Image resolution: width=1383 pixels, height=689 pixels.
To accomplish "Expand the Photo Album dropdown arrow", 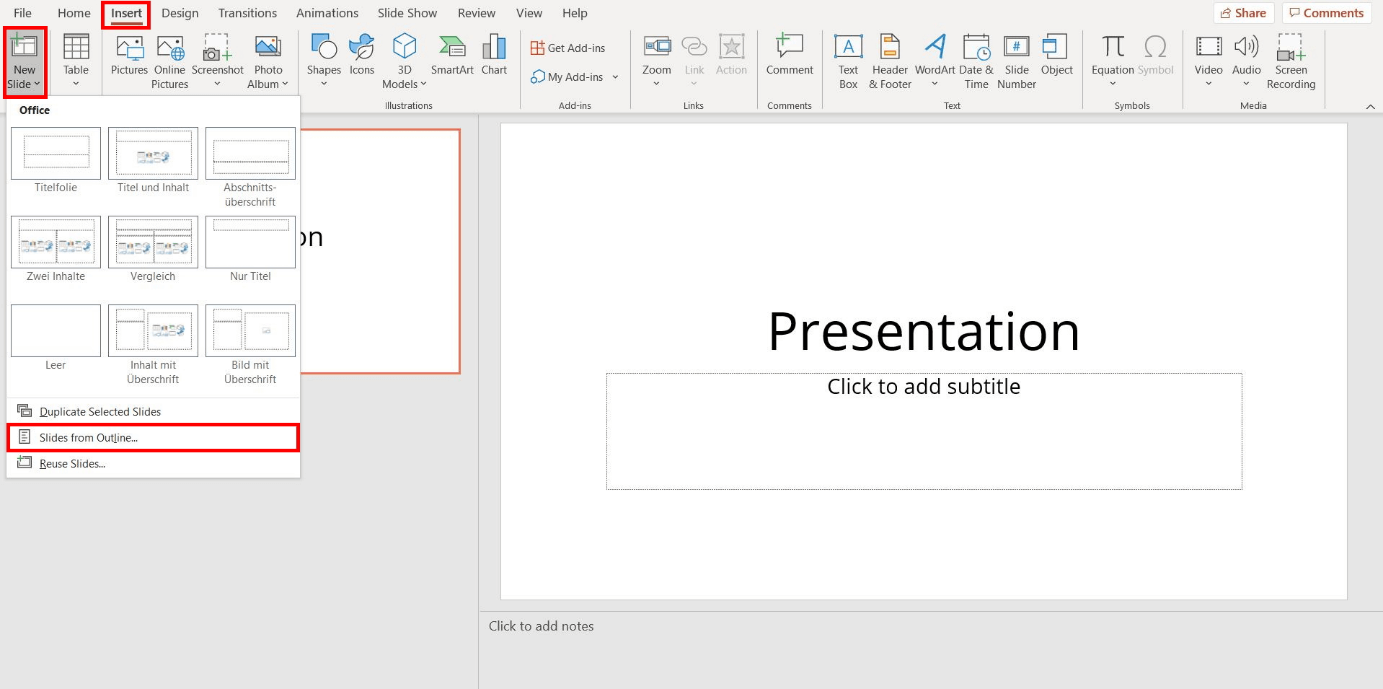I will [285, 85].
